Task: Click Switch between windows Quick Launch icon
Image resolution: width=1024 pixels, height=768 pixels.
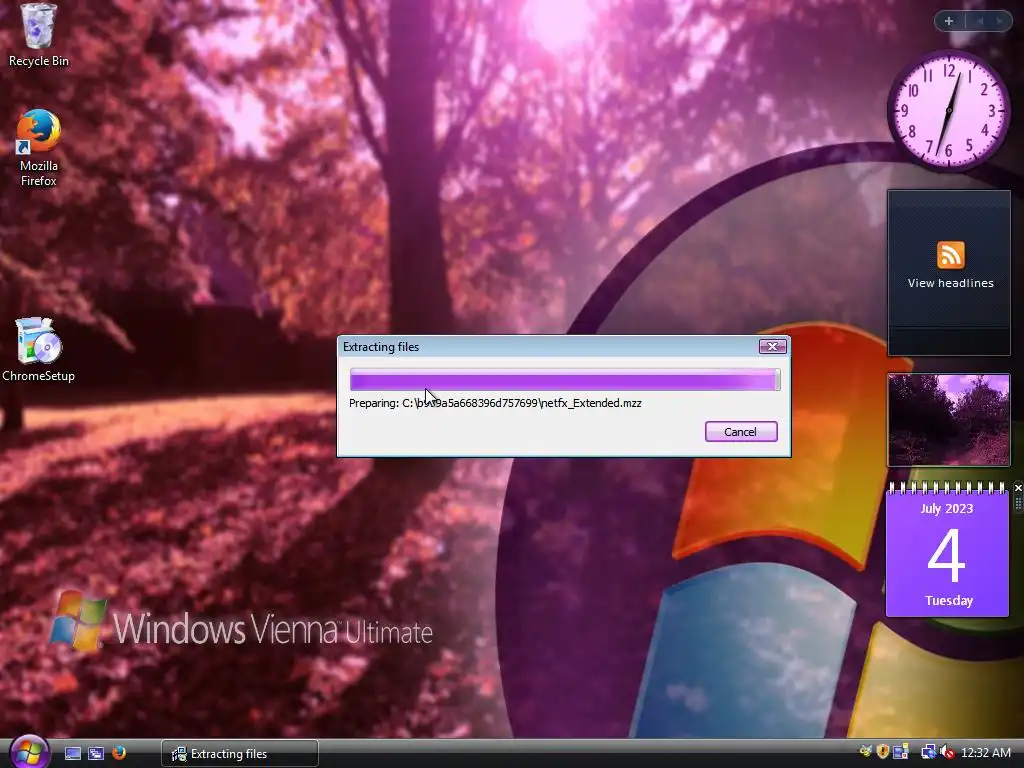Action: coord(96,754)
